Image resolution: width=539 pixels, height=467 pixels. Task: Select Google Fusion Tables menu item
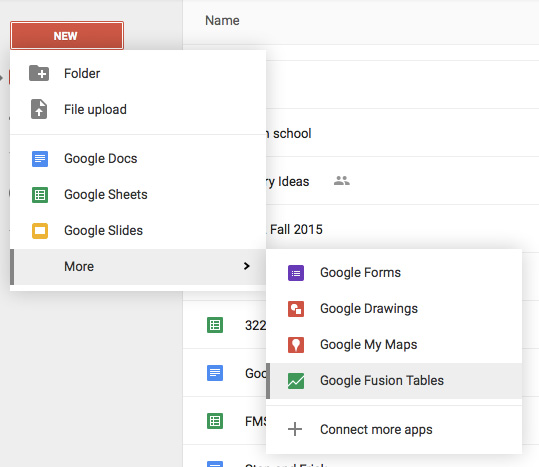pyautogui.click(x=394, y=381)
